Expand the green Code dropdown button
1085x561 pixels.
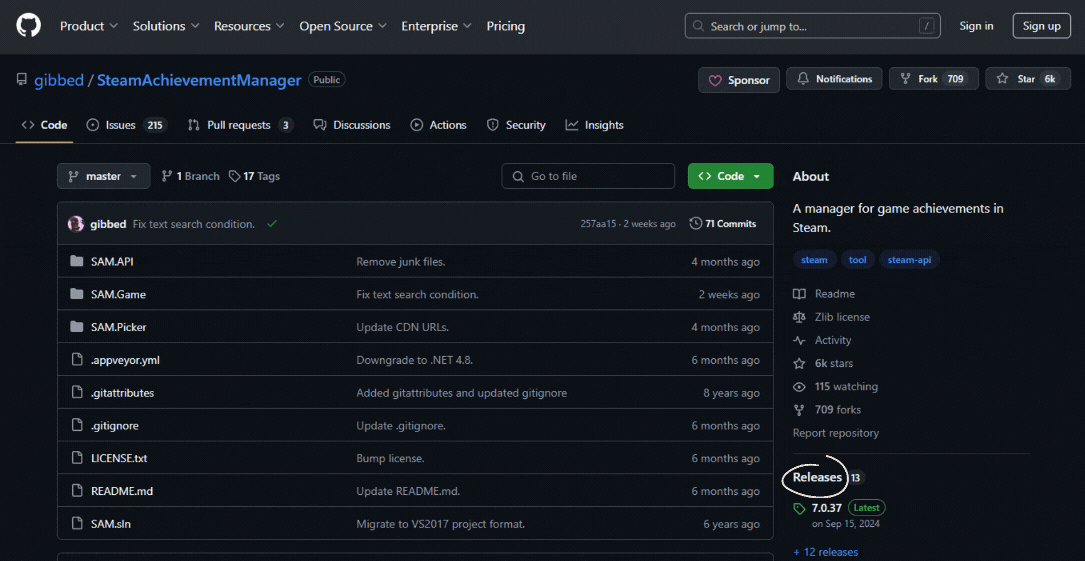pos(730,176)
